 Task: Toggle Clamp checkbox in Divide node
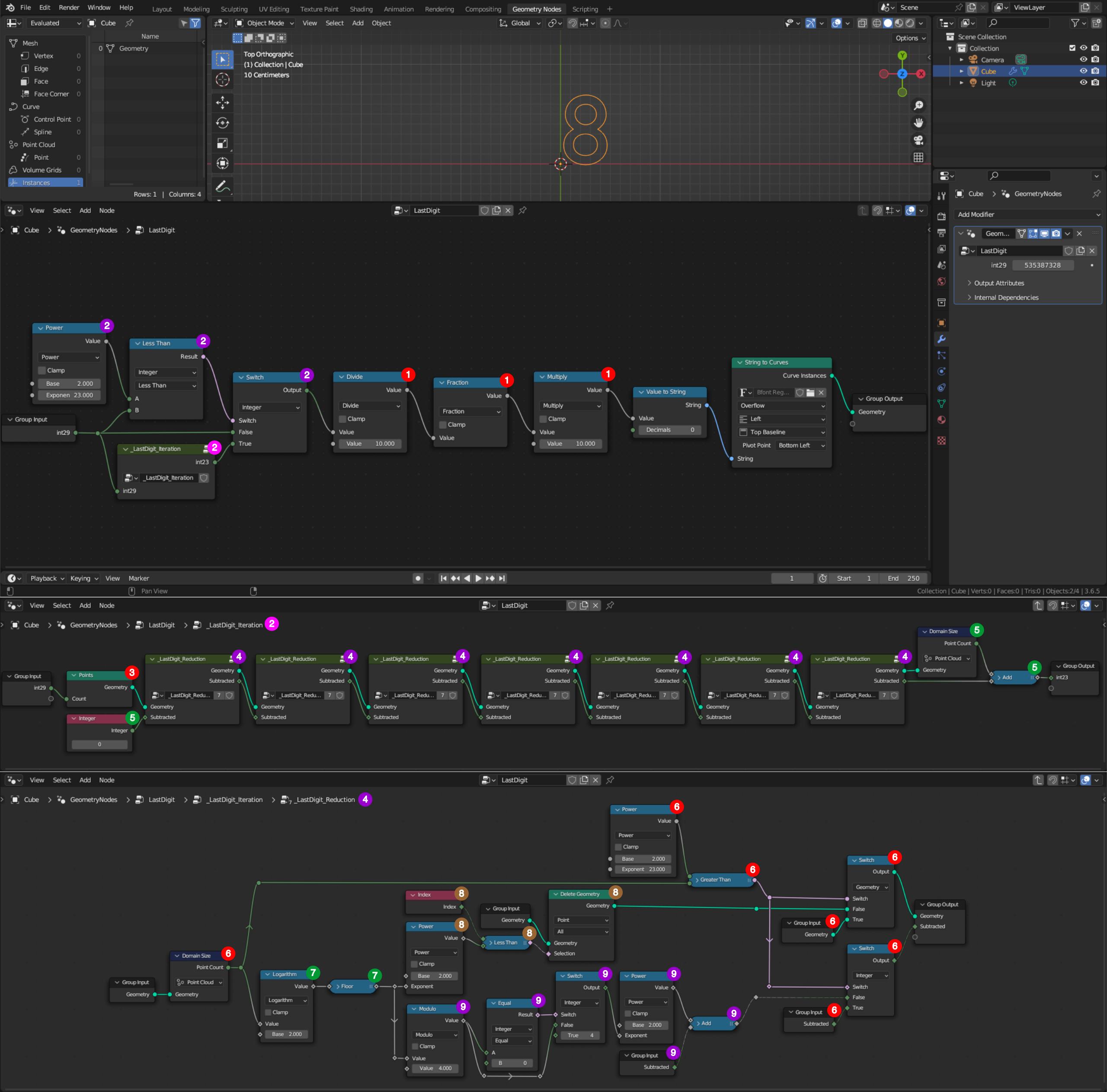(342, 419)
